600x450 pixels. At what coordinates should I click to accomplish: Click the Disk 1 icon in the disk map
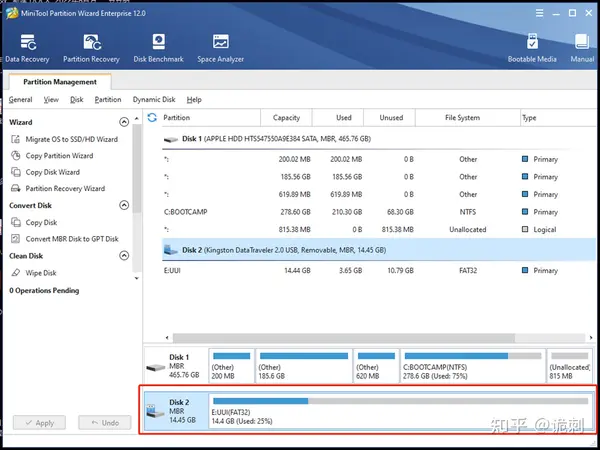[156, 367]
